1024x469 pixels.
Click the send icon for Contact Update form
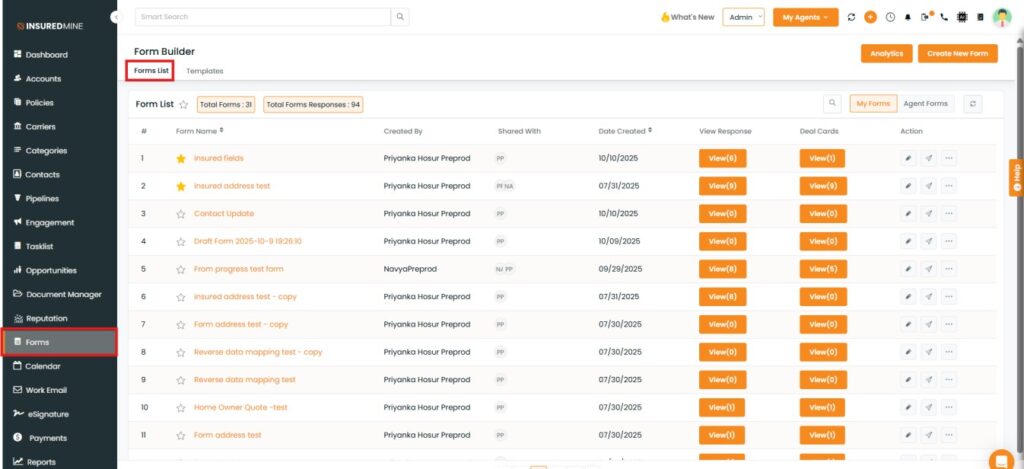pos(928,213)
